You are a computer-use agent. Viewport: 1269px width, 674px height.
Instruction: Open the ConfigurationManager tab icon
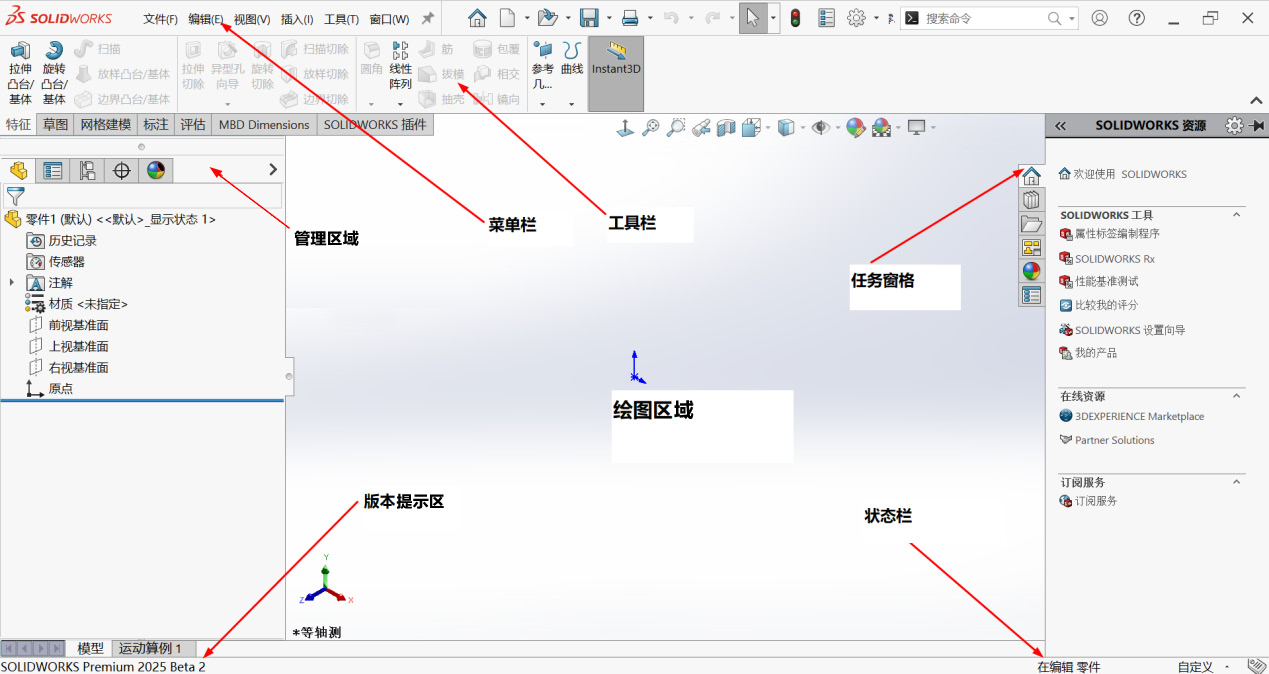(87, 171)
